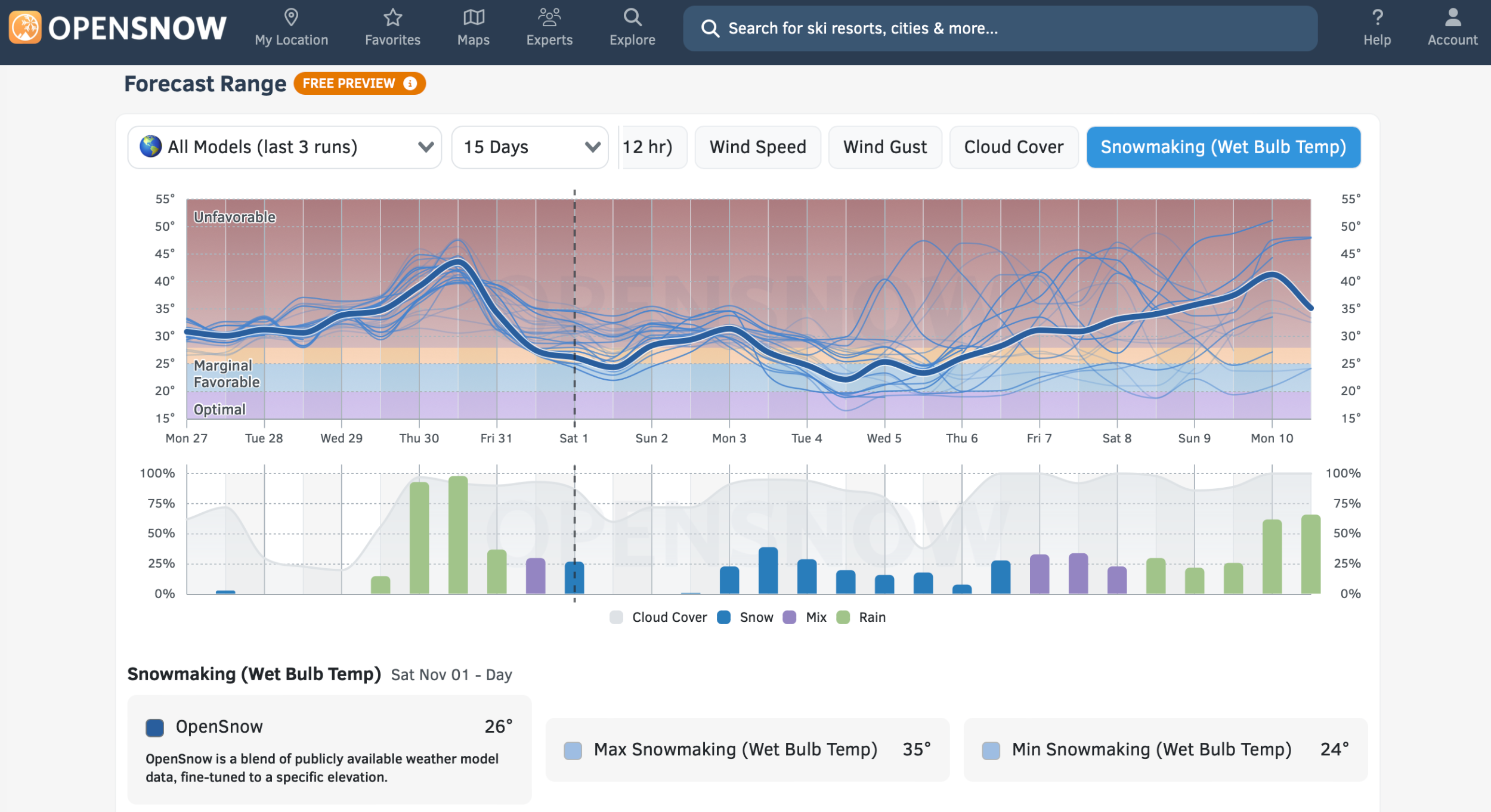Open the Explore magnifier icon
1491x812 pixels.
point(632,17)
